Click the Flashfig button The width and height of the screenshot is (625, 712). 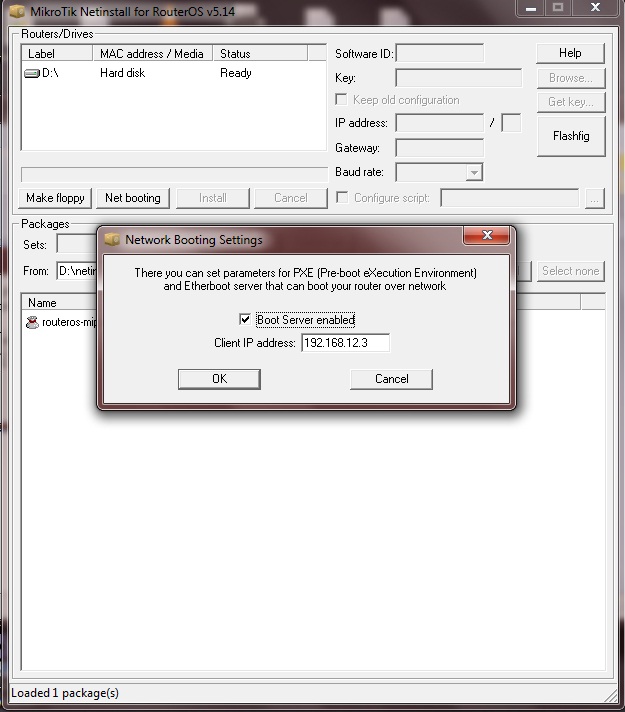571,136
